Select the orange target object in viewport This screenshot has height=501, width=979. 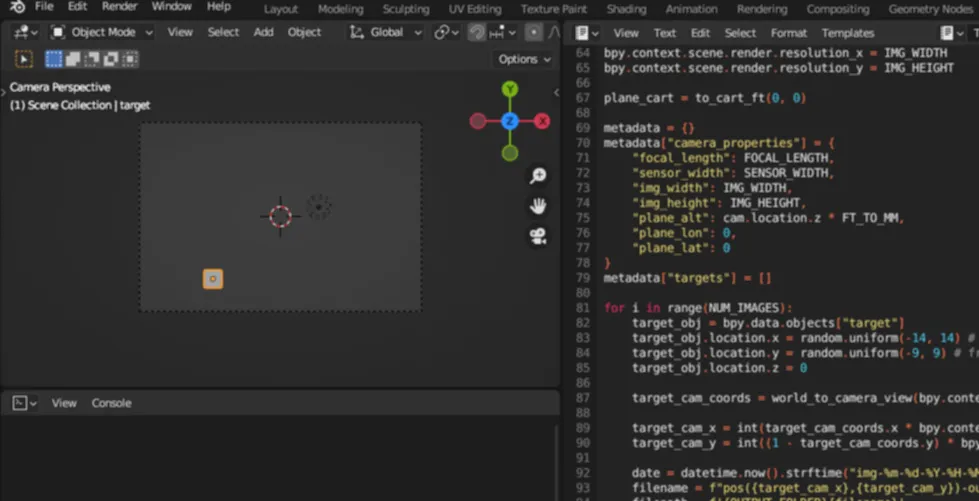(x=213, y=279)
